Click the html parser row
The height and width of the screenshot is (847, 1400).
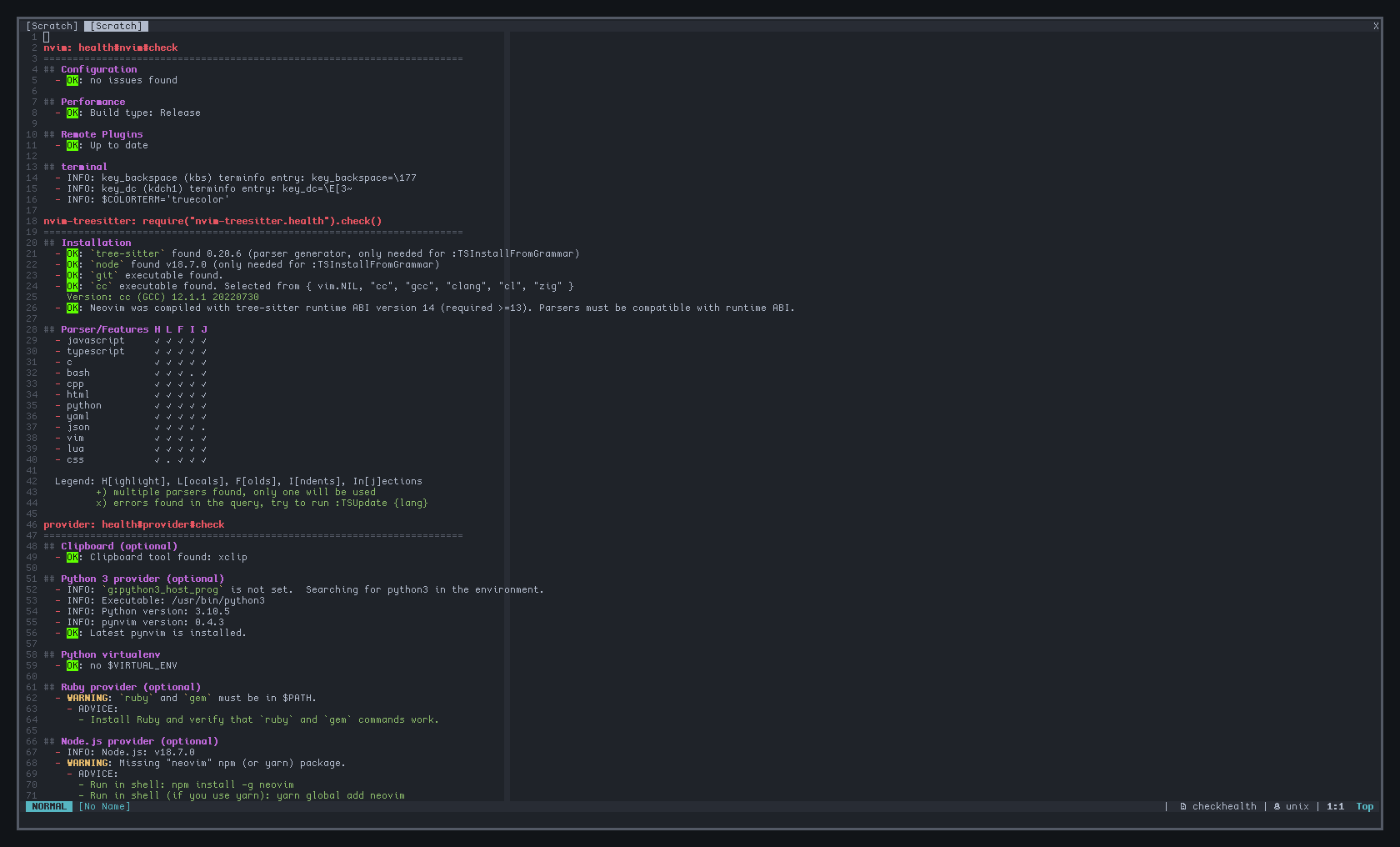[131, 394]
